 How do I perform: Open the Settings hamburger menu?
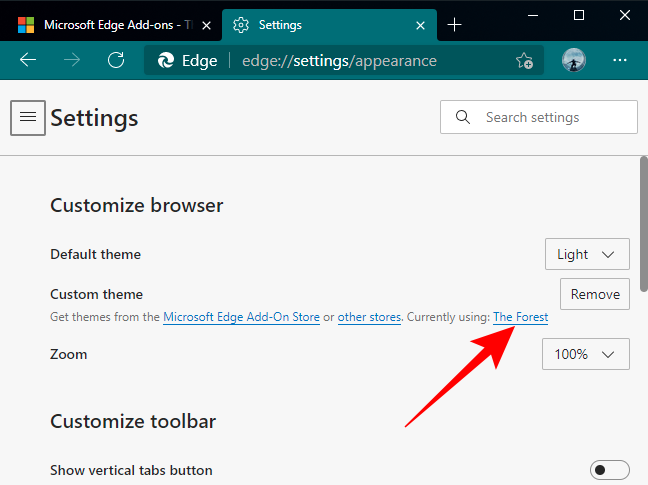pyautogui.click(x=28, y=118)
